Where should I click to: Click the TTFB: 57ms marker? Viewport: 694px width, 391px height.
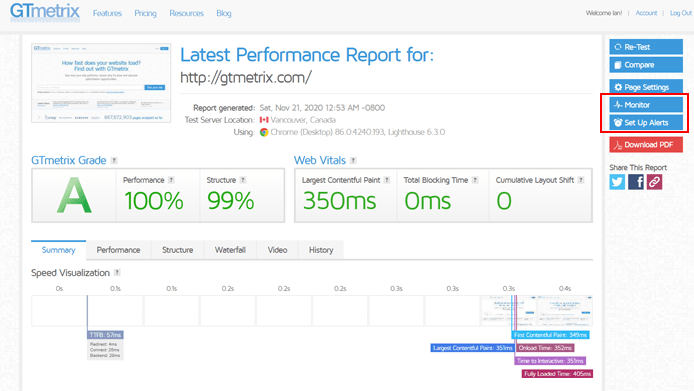105,335
